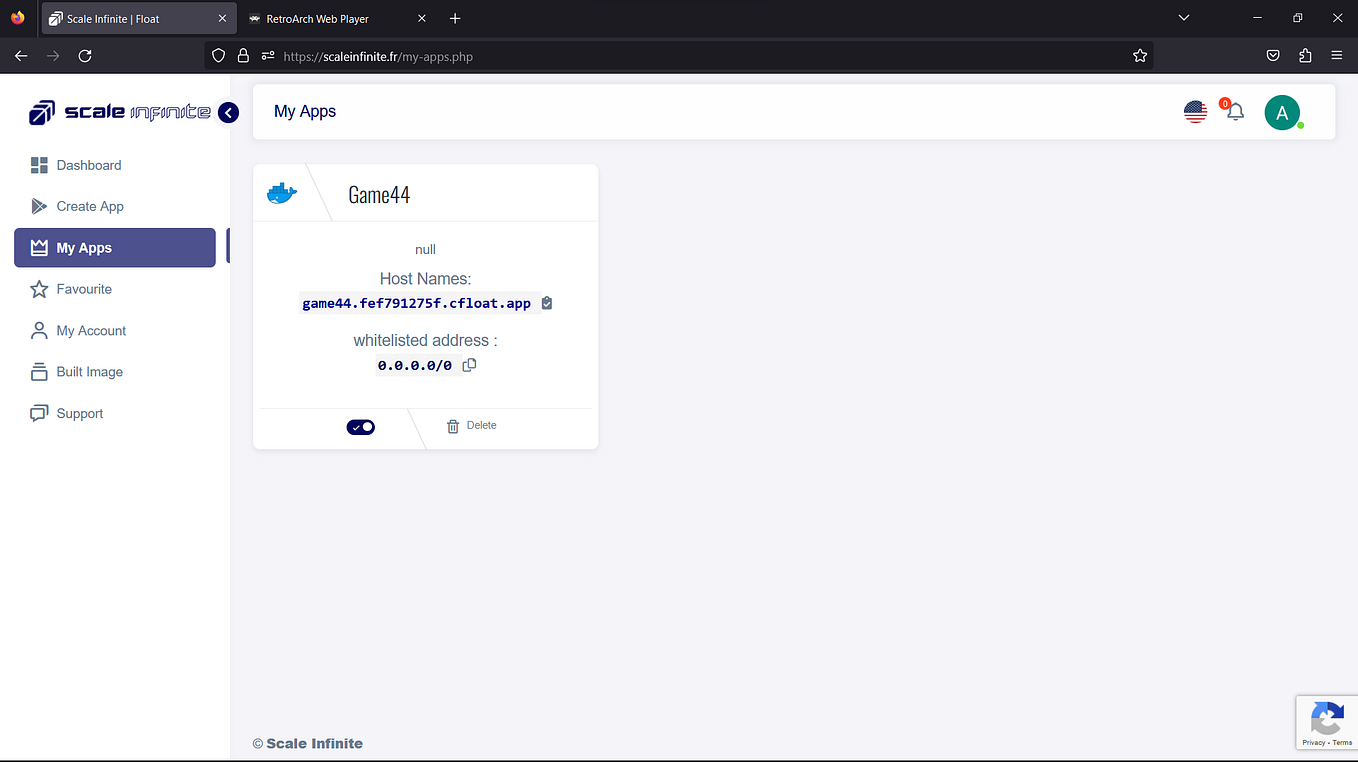Open notifications via the bell icon

pos(1233,112)
